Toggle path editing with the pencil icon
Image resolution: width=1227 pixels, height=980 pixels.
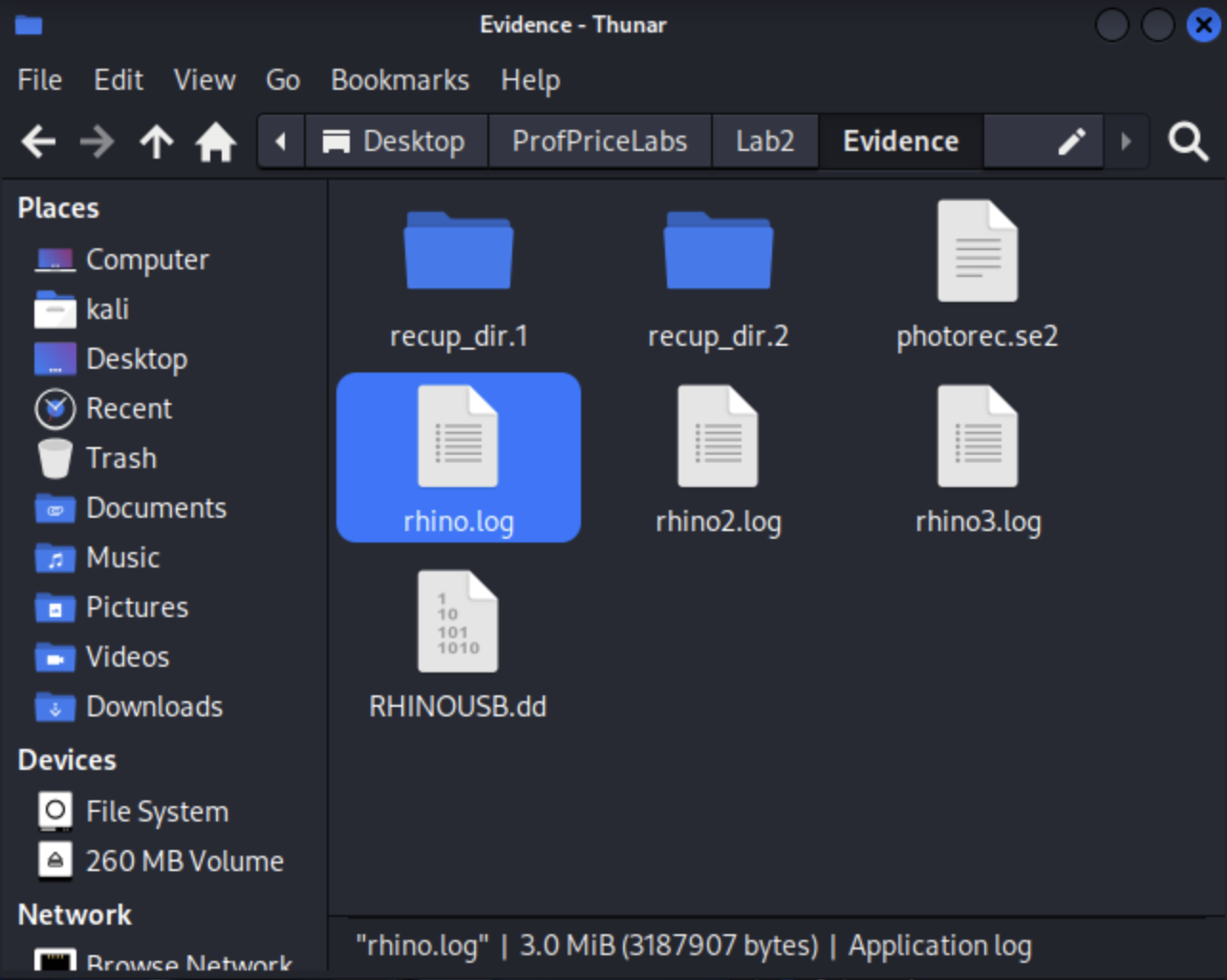1071,142
